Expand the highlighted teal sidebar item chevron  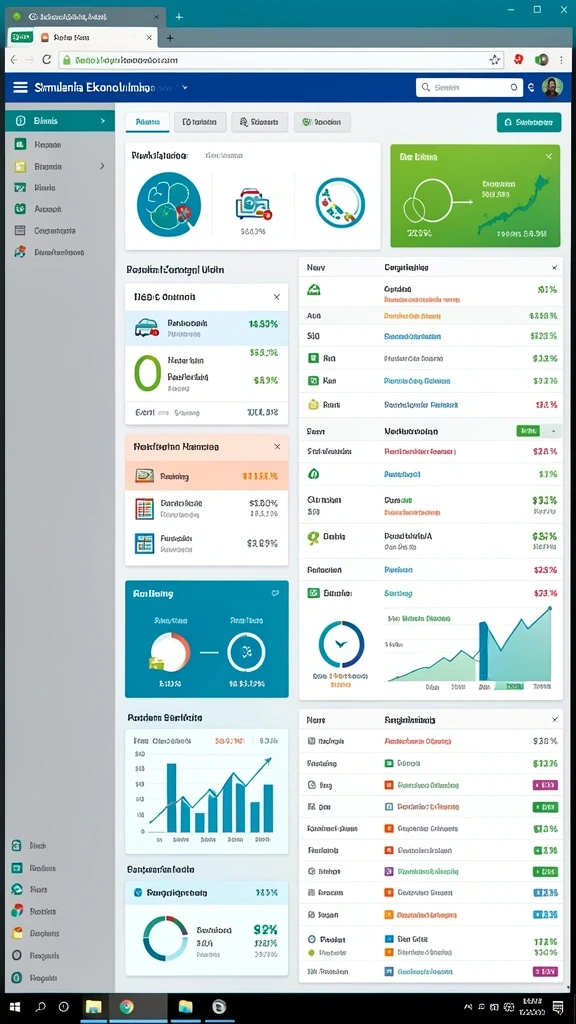pos(103,121)
